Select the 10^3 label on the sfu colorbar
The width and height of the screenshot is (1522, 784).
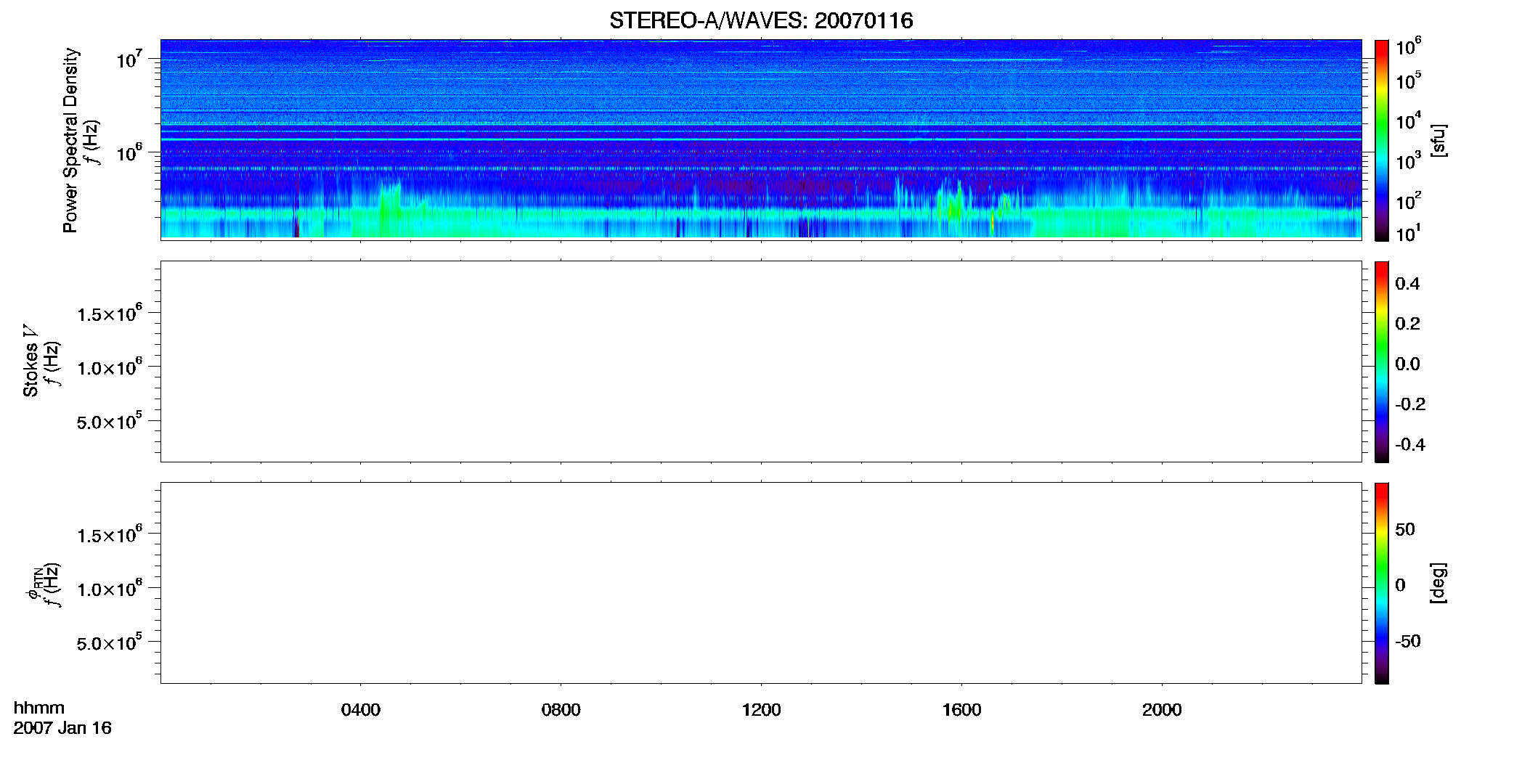[x=1409, y=161]
